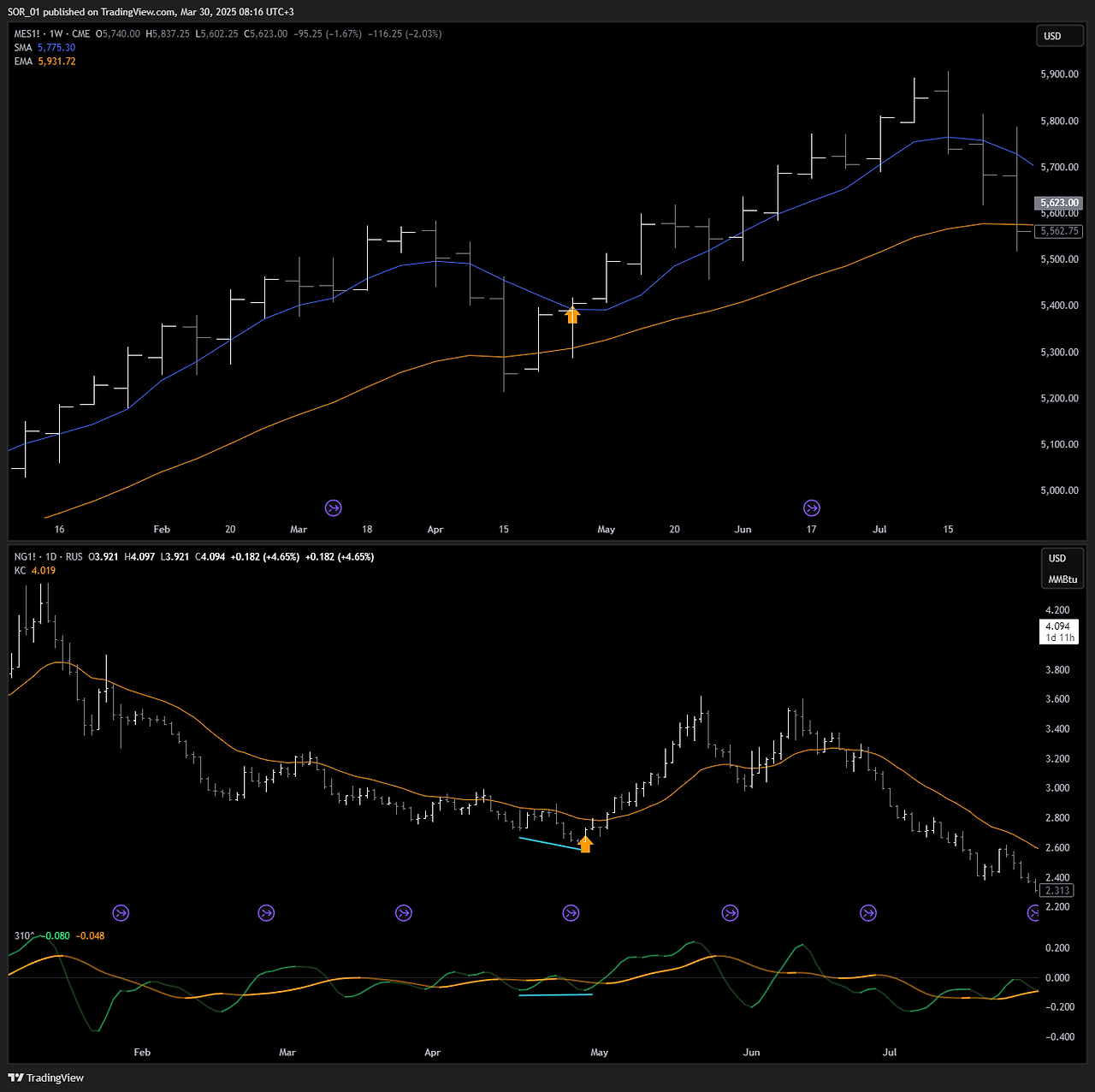Click the 5,200.00 price scale label
The width and height of the screenshot is (1095, 1092).
click(1059, 399)
